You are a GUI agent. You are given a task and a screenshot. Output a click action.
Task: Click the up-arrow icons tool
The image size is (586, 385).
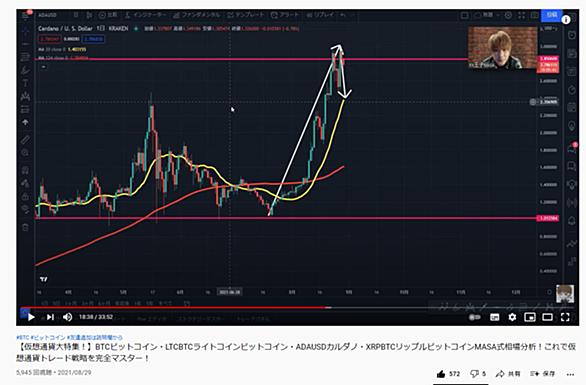25,122
